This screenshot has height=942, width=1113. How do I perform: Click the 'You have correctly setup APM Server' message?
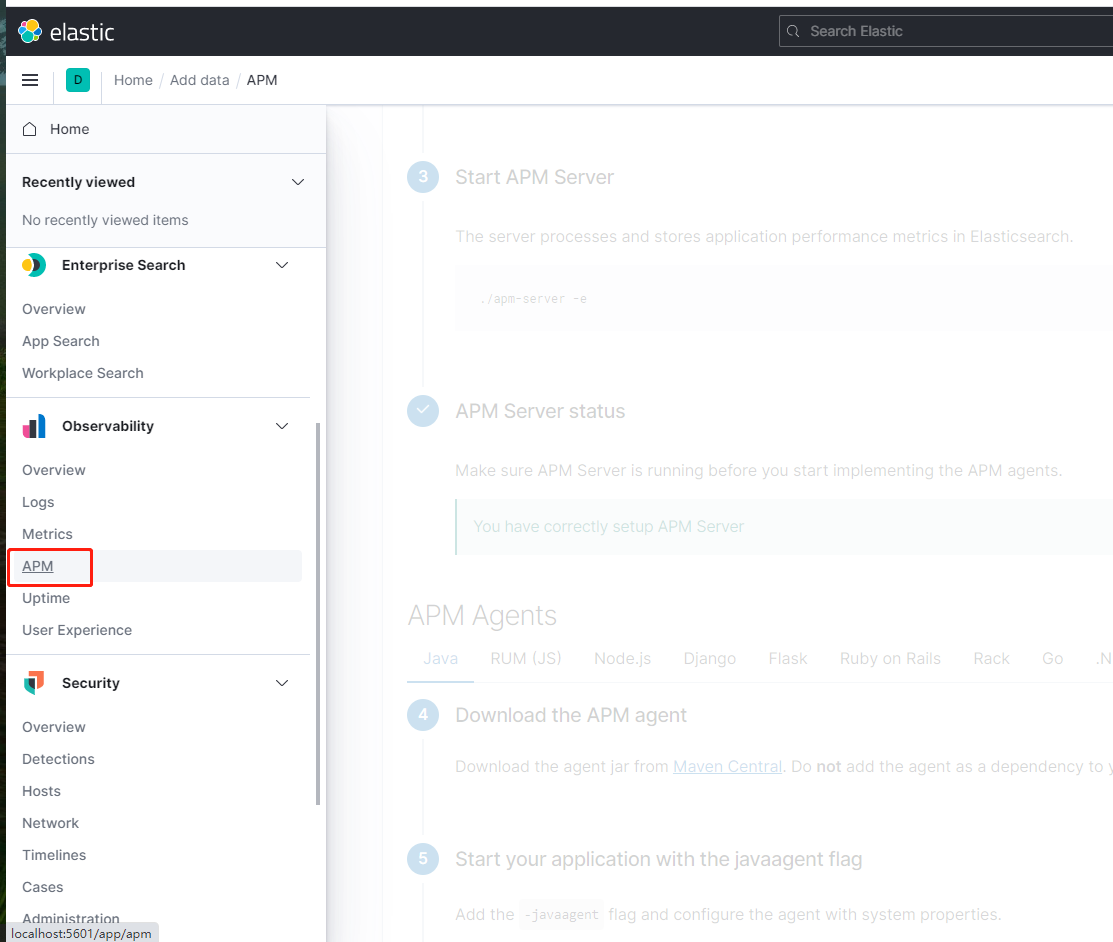pyautogui.click(x=609, y=527)
